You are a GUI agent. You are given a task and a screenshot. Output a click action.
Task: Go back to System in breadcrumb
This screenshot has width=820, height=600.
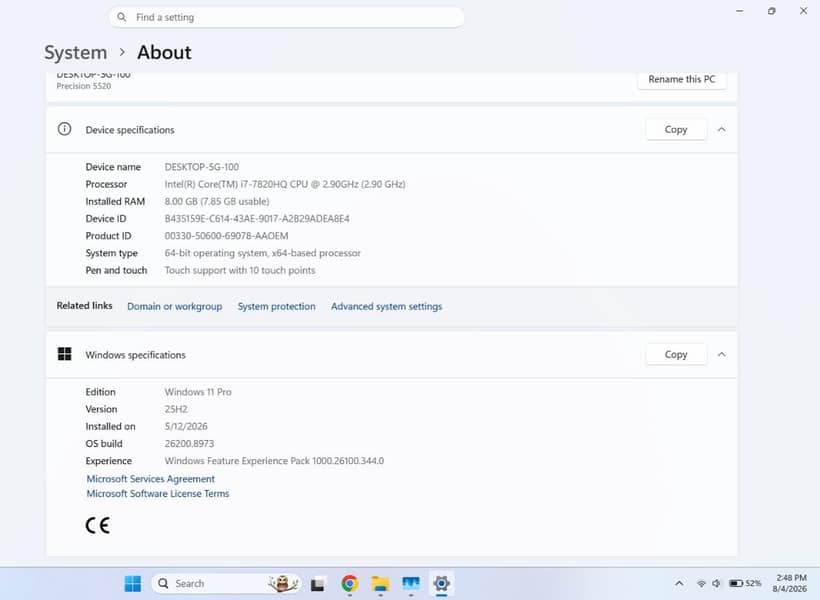75,52
